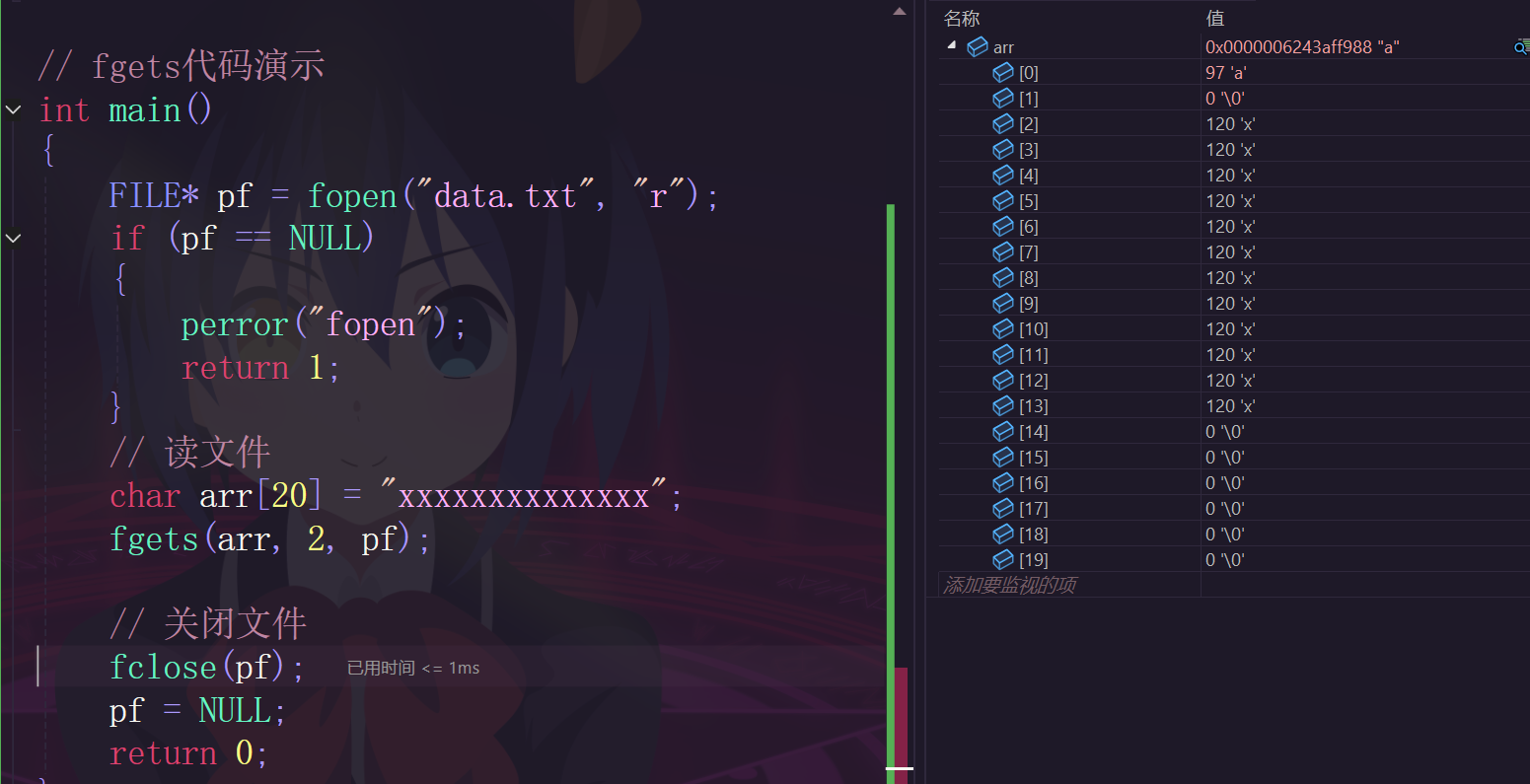Click the cube icon for element [14]
This screenshot has height=784, width=1530.
tap(1003, 431)
